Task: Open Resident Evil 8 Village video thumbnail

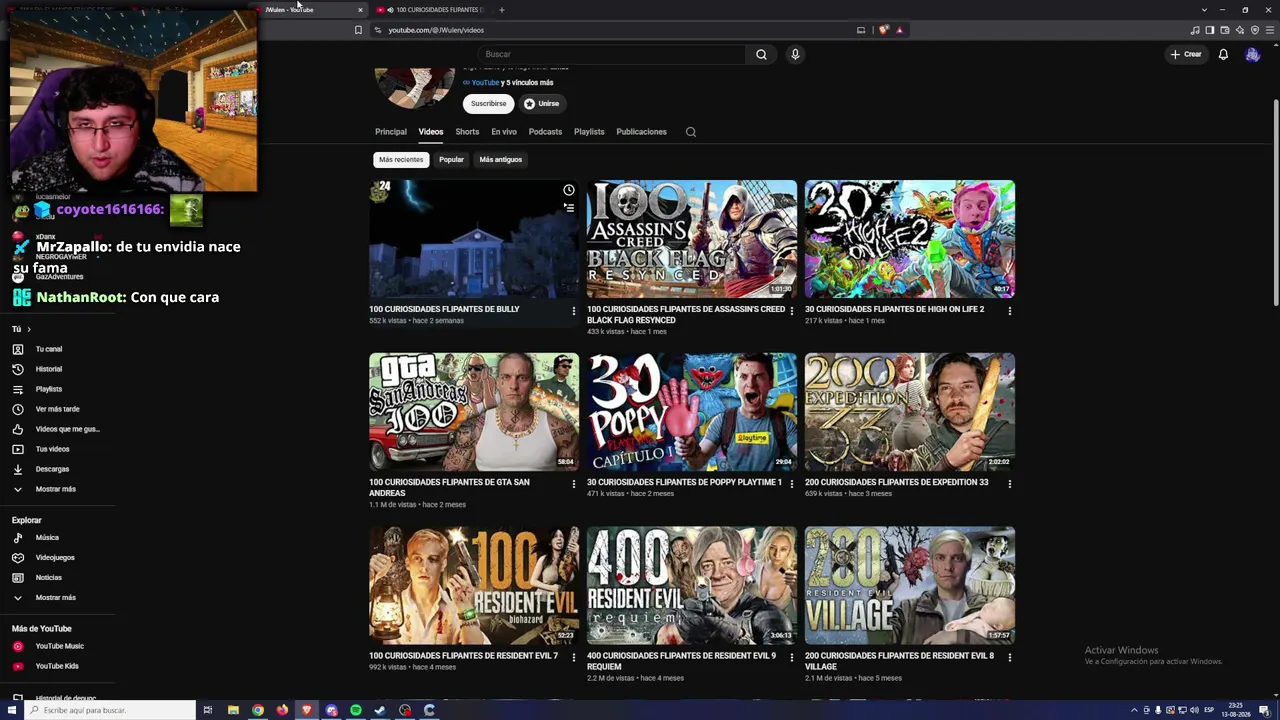Action: click(910, 585)
